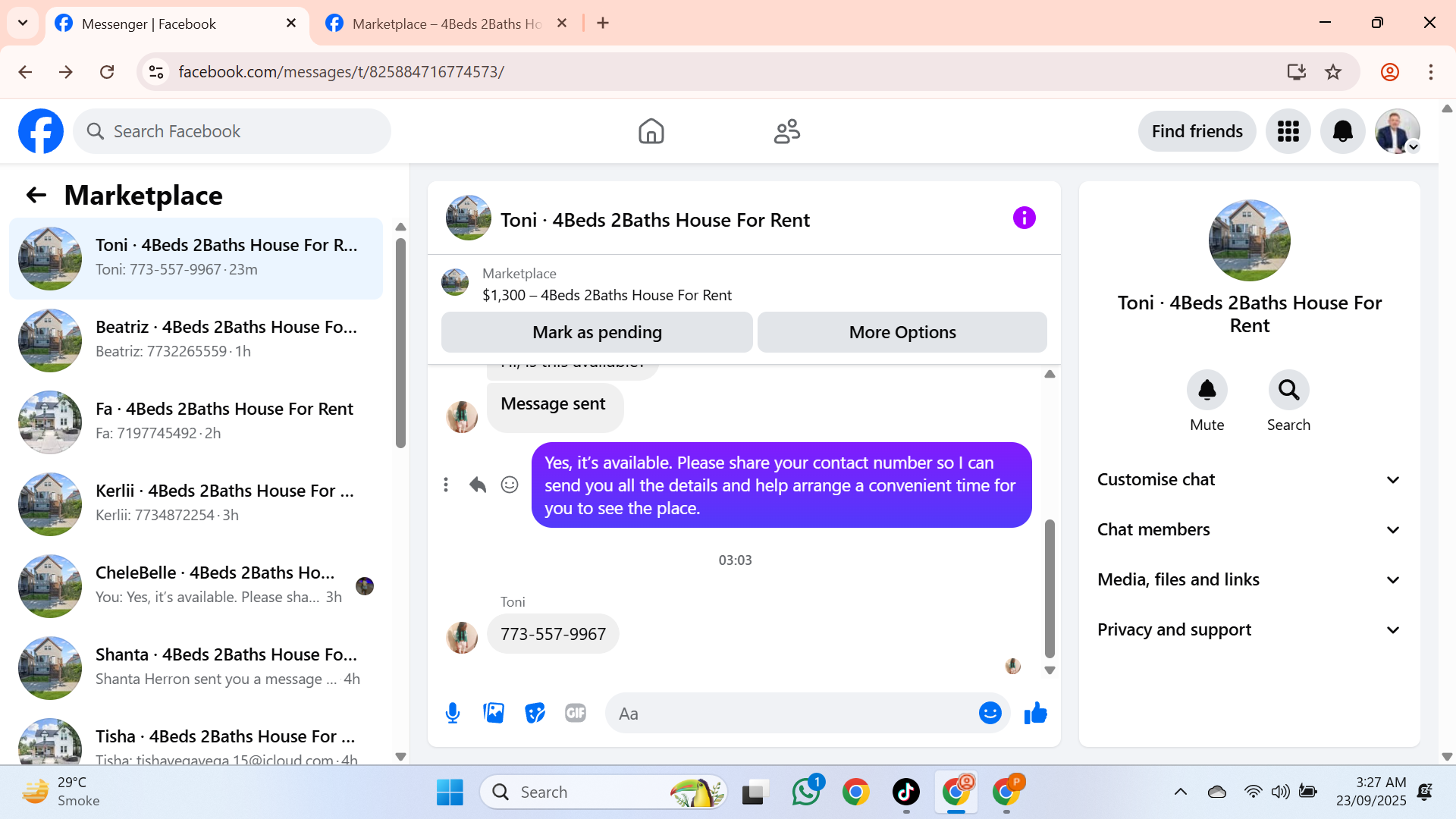The height and width of the screenshot is (819, 1456).
Task: Open a new browser tab
Action: tap(603, 23)
